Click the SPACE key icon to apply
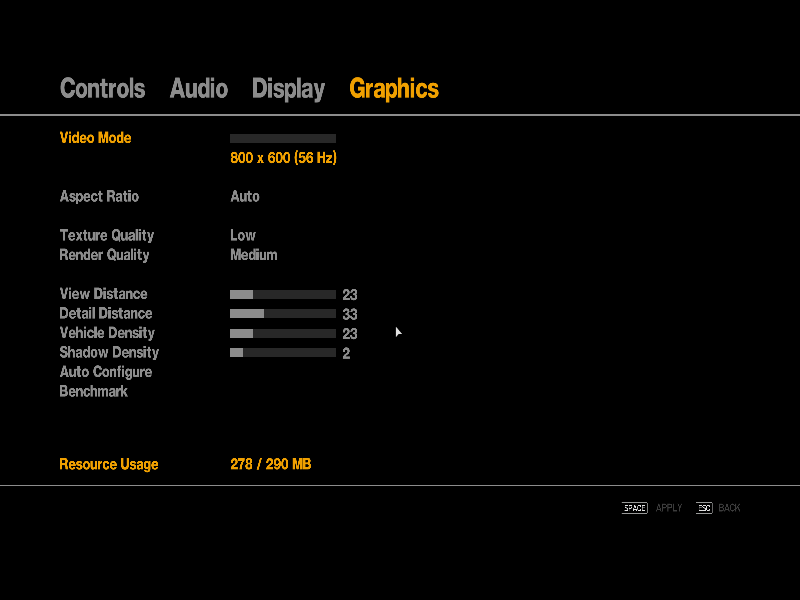800x600 pixels. [x=635, y=508]
